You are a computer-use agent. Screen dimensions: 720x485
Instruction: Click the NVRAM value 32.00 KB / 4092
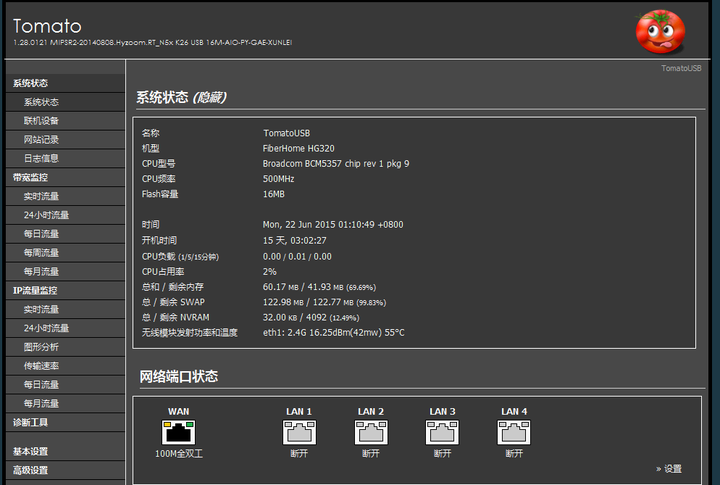coord(311,317)
